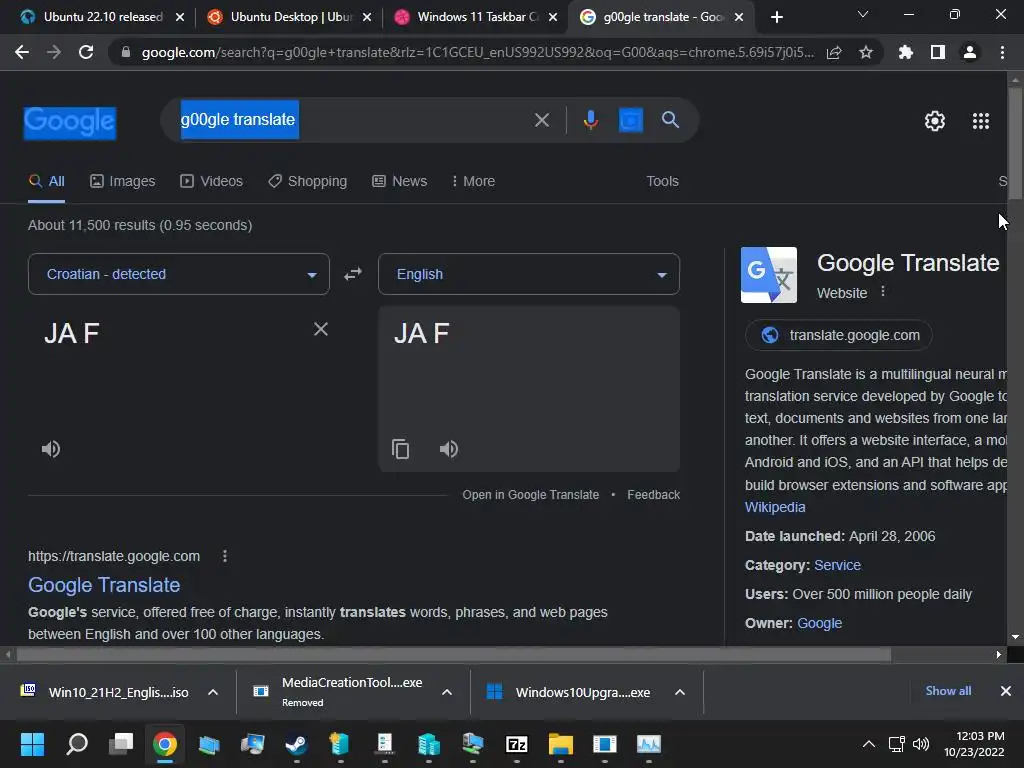Open the taskbar volume control
The height and width of the screenshot is (768, 1024).
921,744
